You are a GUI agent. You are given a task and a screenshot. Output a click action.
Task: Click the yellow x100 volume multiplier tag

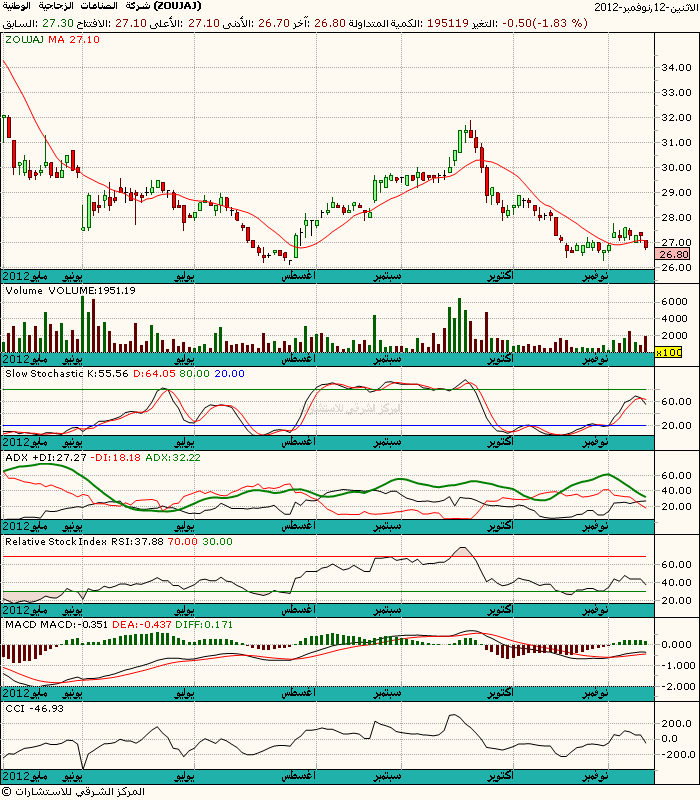pos(669,352)
